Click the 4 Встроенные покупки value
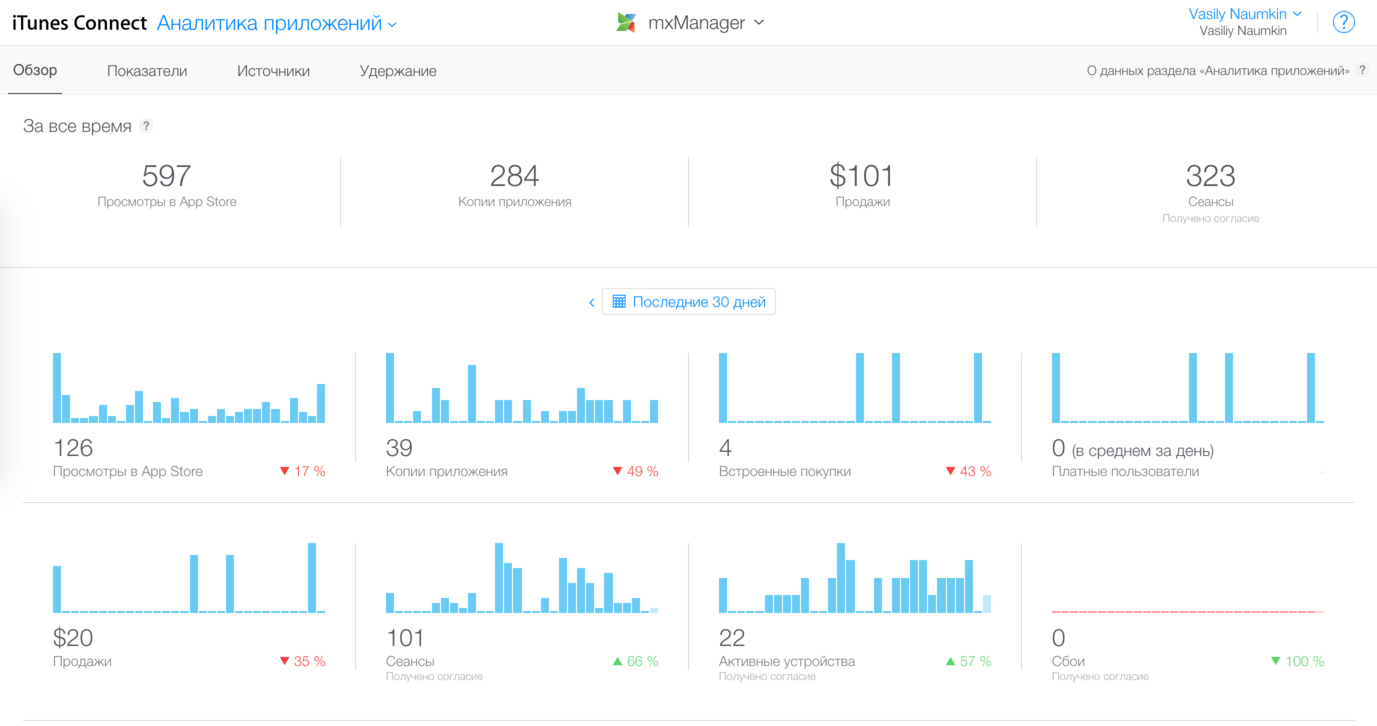 click(725, 448)
